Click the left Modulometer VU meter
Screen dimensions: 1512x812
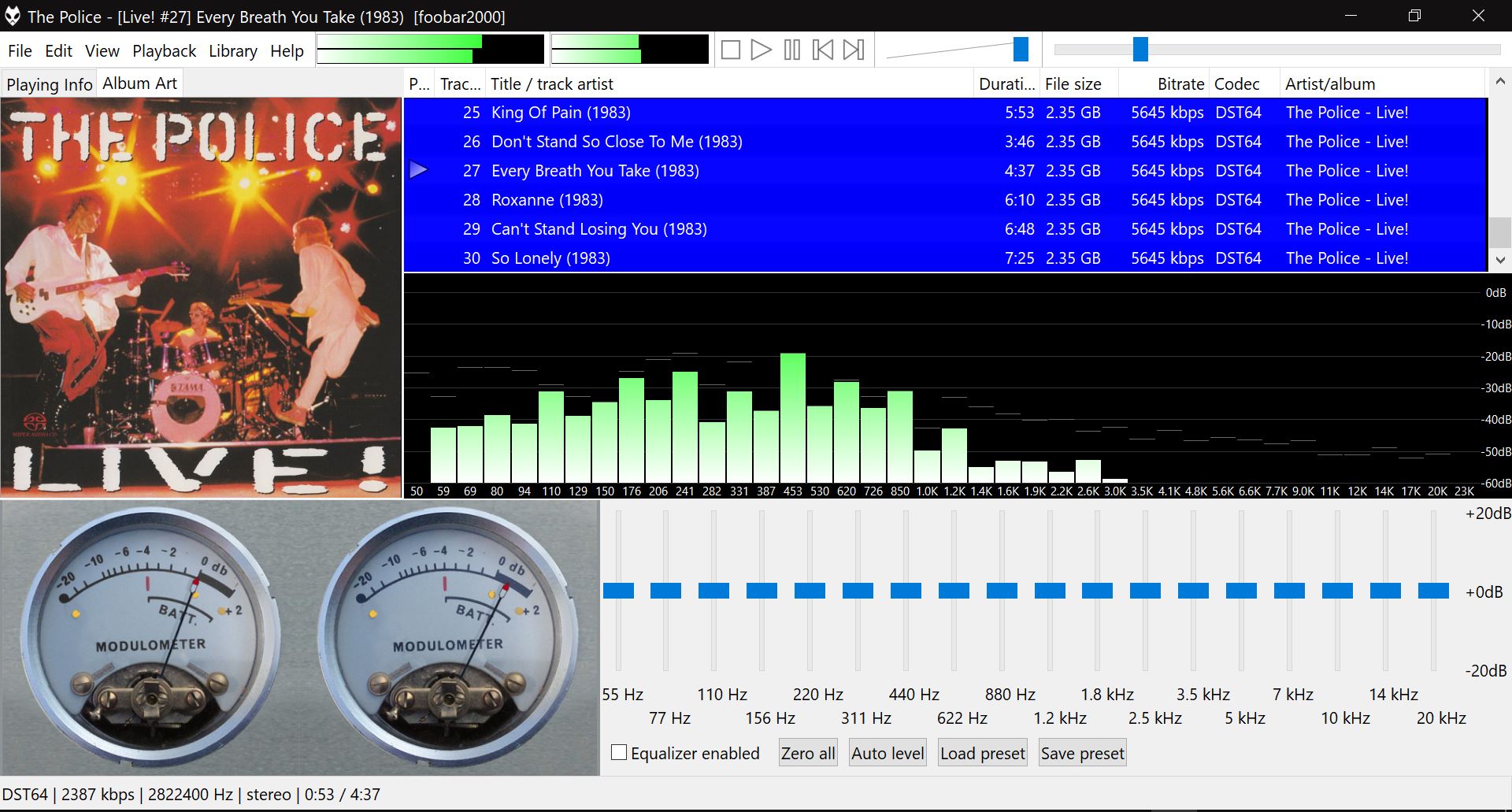pos(150,636)
